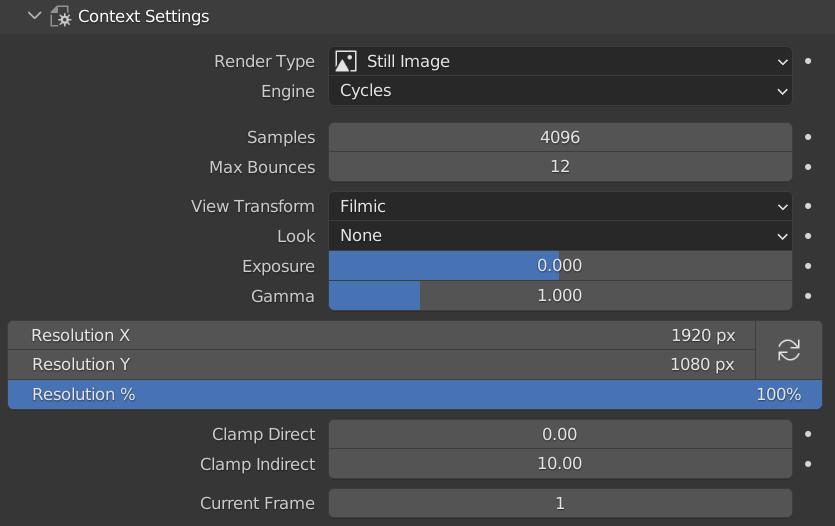Click the Resolution % slider
835x526 pixels.
(x=415, y=394)
